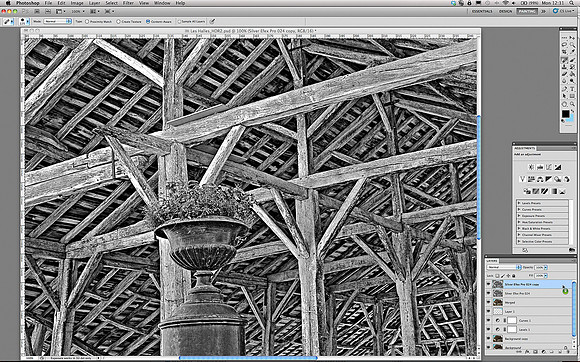The height and width of the screenshot is (362, 580).
Task: Expand Exposure Presets list
Action: (519, 216)
